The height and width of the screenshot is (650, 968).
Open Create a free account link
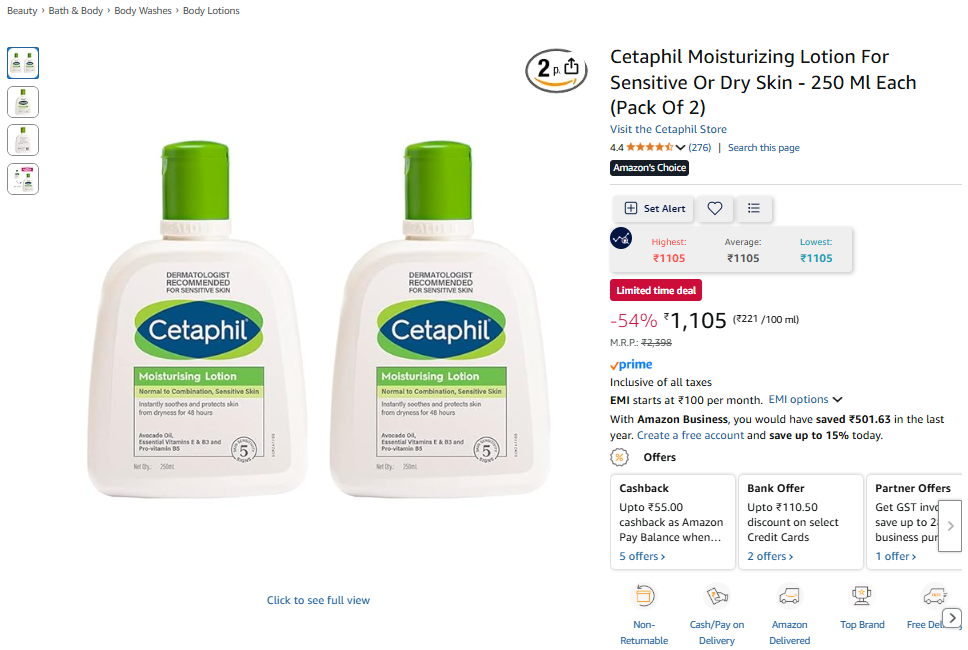(690, 435)
